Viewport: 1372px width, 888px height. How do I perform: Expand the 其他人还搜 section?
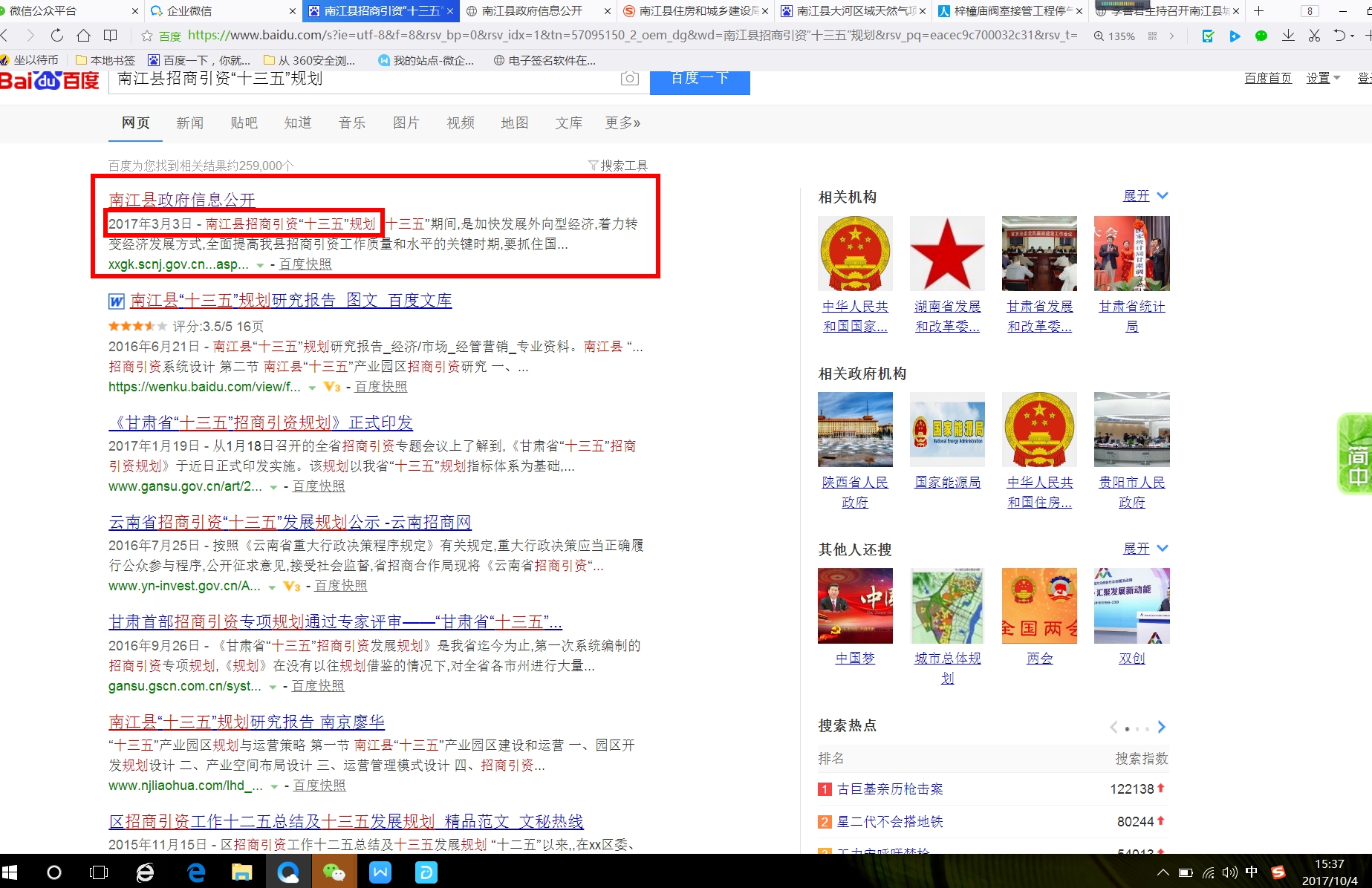(1145, 549)
